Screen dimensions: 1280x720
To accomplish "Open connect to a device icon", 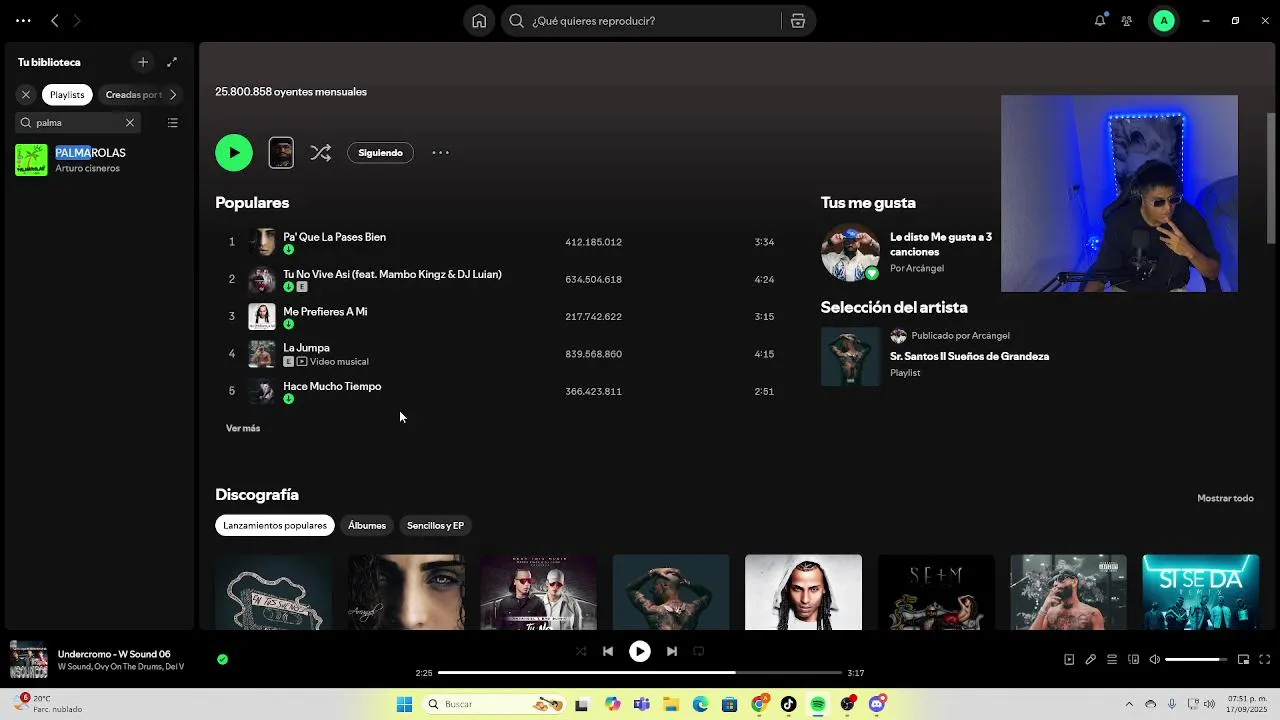I will tap(1133, 659).
